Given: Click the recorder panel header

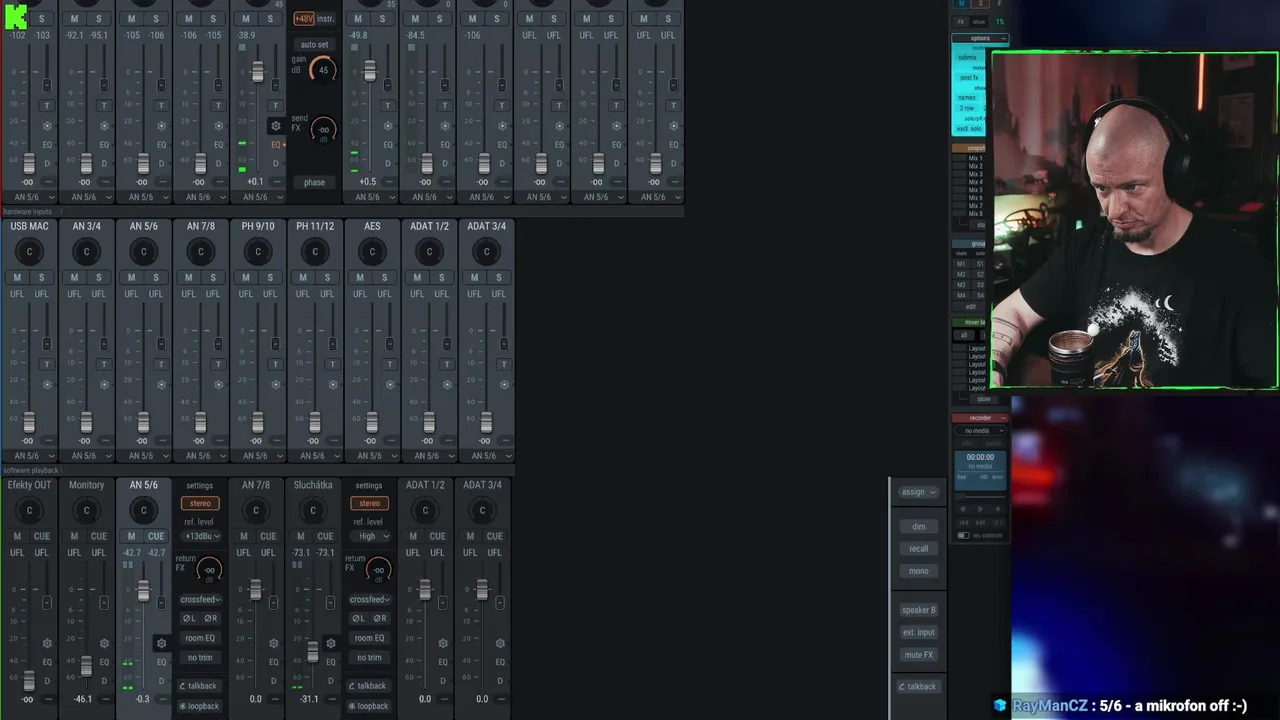Looking at the screenshot, I should 980,418.
